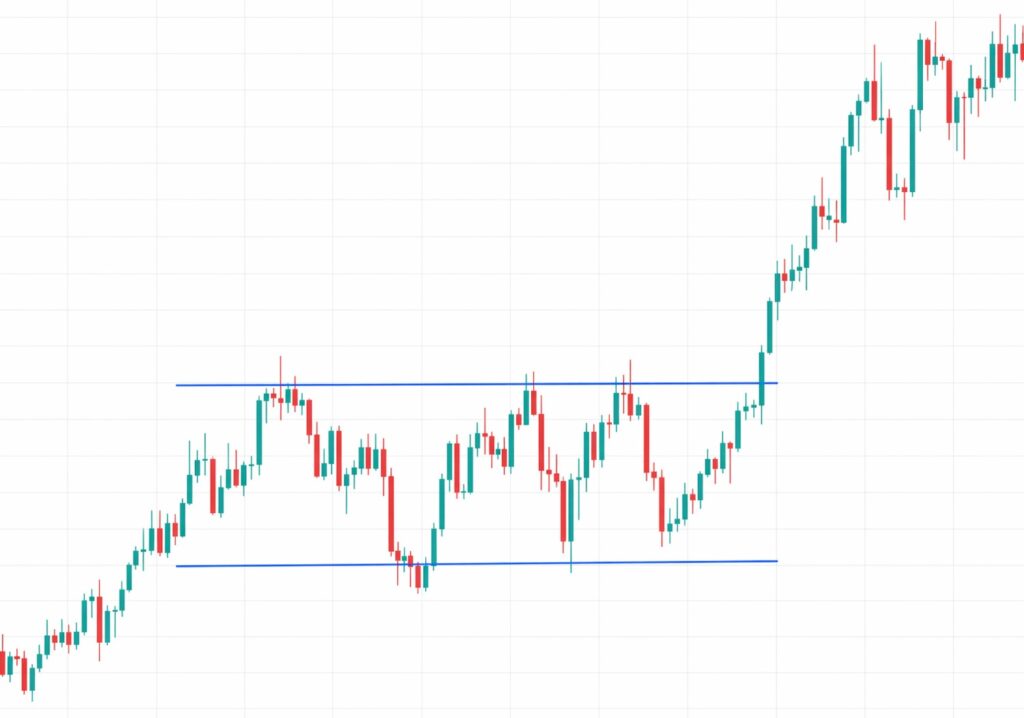Select the tall green candle right after the breakout

pyautogui.click(x=770, y=326)
